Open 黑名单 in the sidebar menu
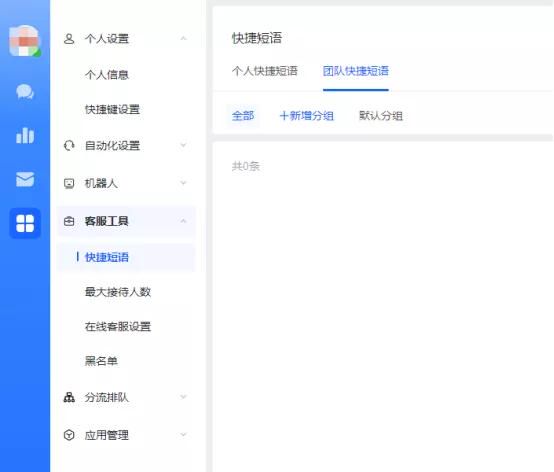 (101, 361)
